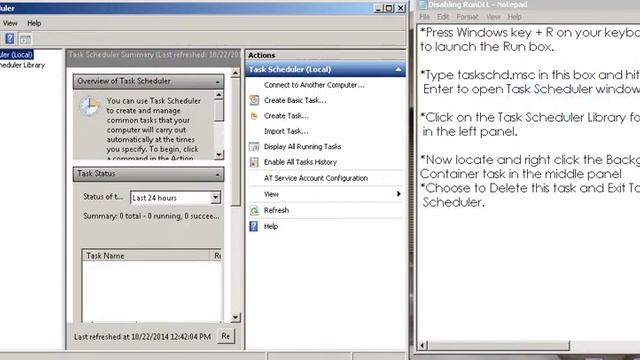
Task: Open the Help menu in Task Scheduler
Action: point(34,23)
